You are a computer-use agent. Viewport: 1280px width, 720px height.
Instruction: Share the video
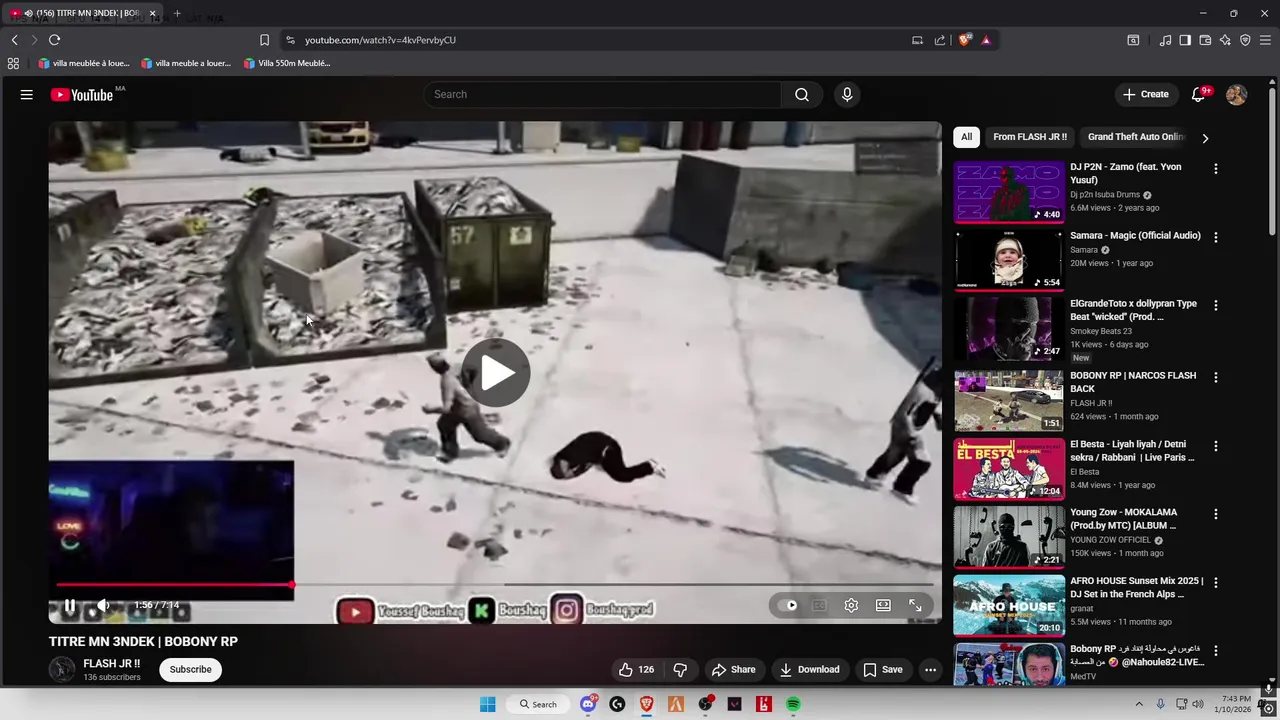click(x=733, y=669)
